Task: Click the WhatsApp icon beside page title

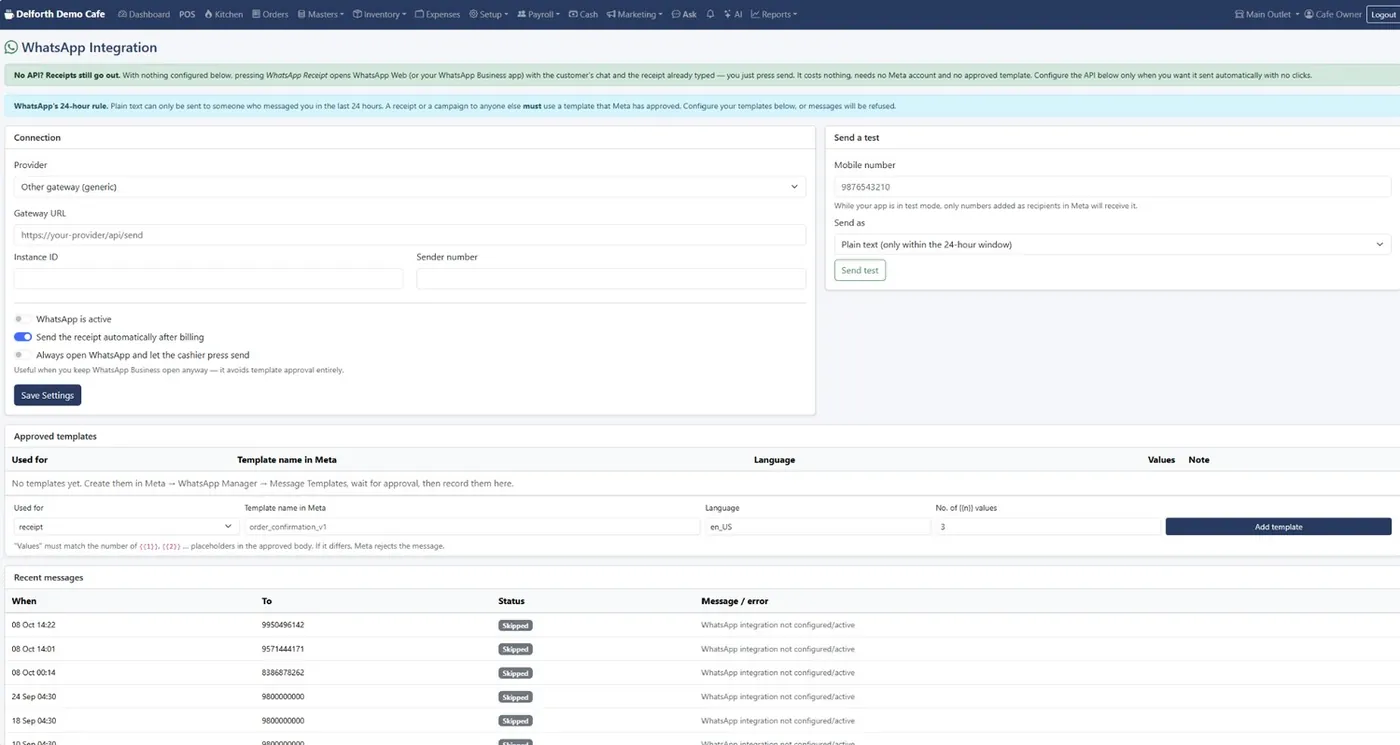Action: click(11, 47)
